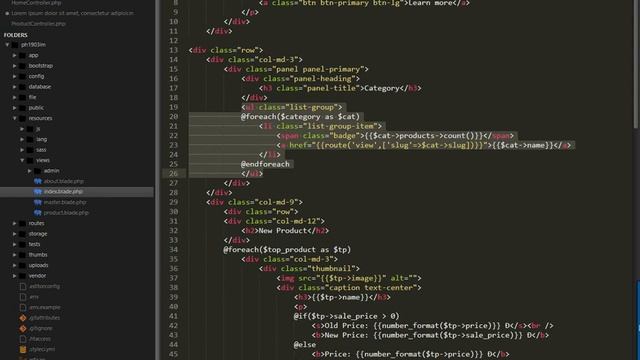Click New Product heading text on line 32
Screen dimensions: 640x360
click(x=282, y=231)
